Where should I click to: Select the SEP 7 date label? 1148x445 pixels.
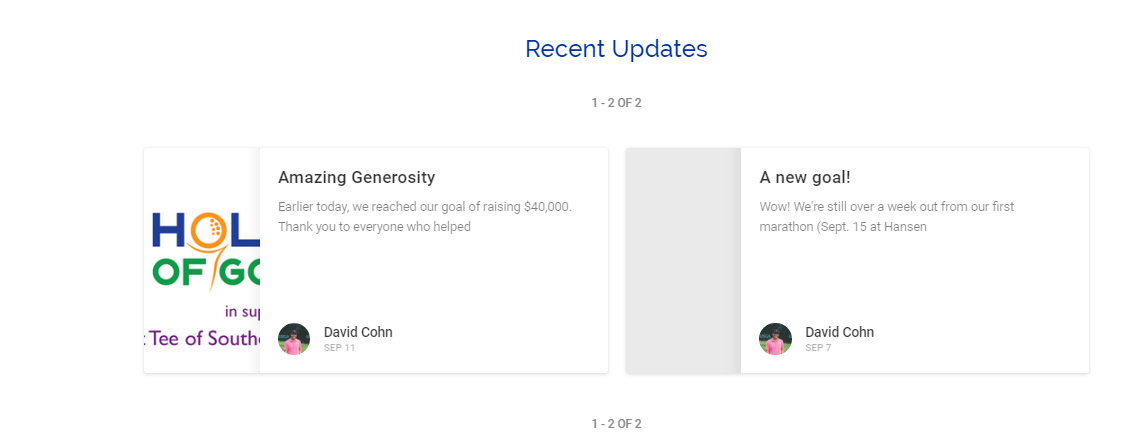click(x=818, y=348)
